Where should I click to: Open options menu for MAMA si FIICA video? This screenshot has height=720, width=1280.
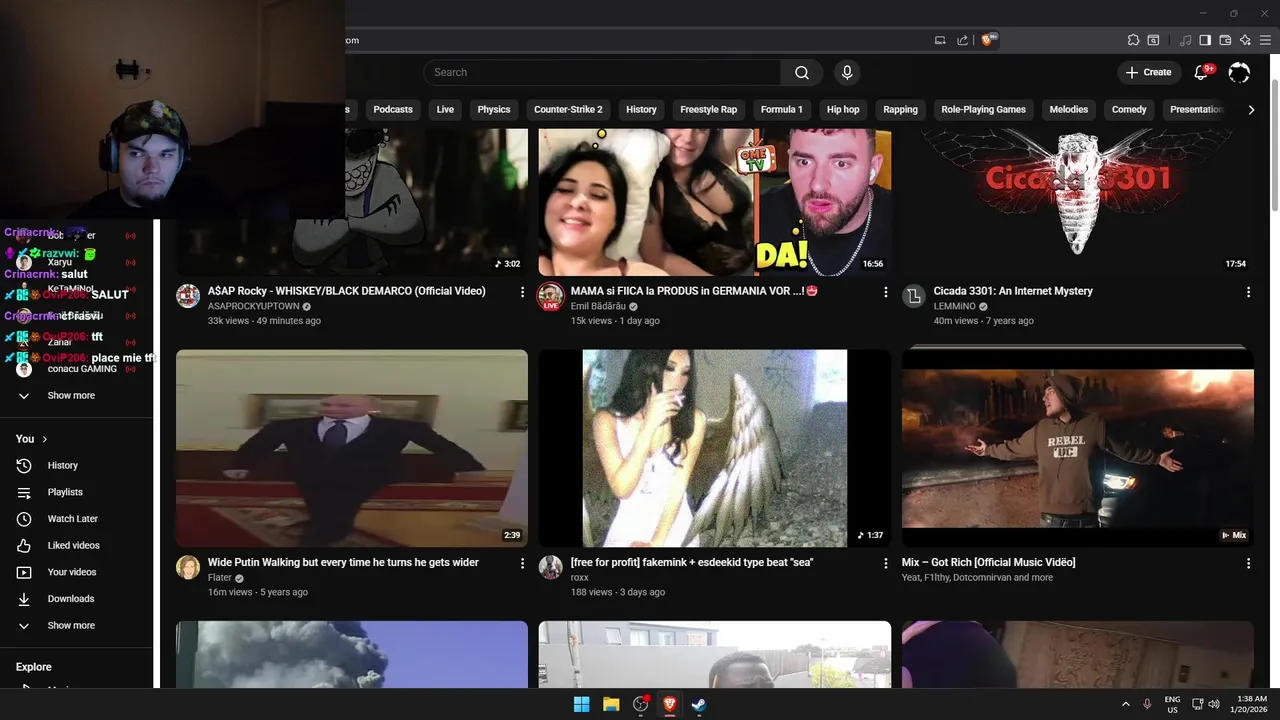(x=885, y=292)
